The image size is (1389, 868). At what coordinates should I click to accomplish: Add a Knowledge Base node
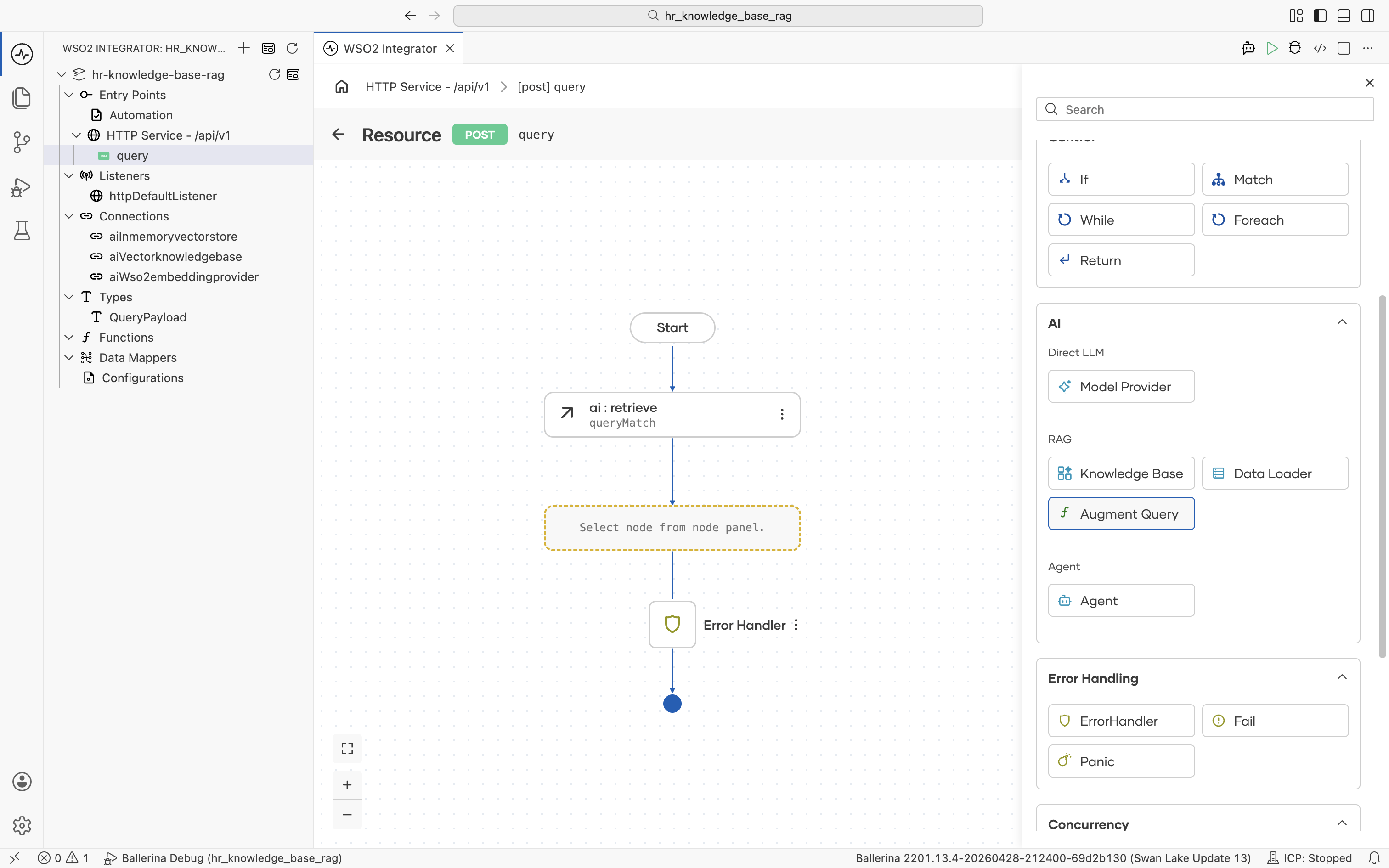[1121, 473]
